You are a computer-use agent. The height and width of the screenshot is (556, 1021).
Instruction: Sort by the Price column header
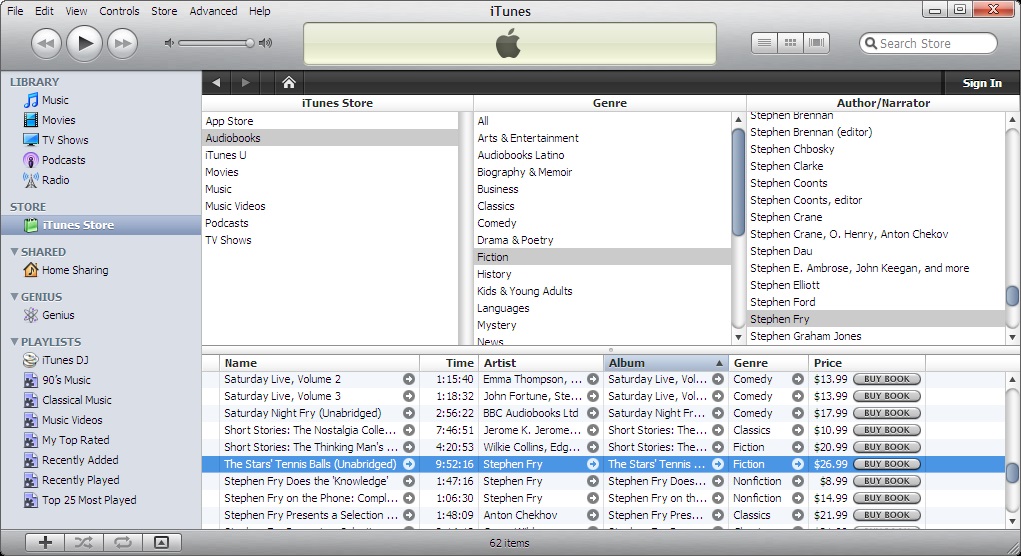tap(866, 363)
